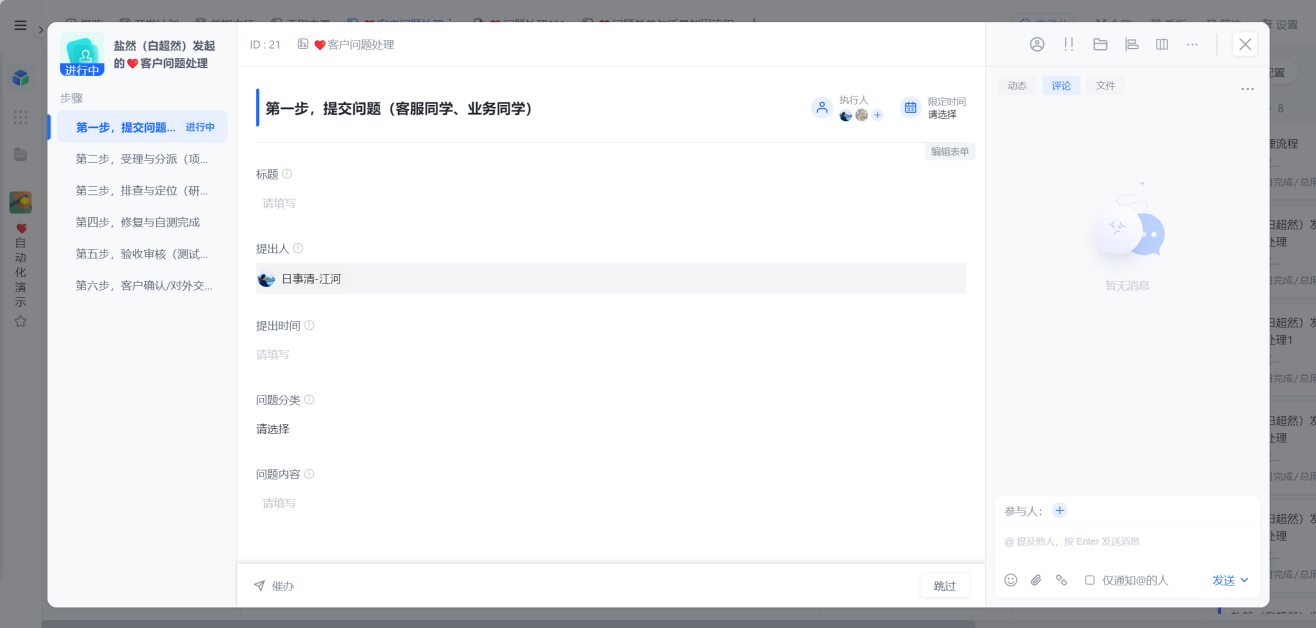
Task: Click the star icon in background sidebar
Action: (x=20, y=321)
